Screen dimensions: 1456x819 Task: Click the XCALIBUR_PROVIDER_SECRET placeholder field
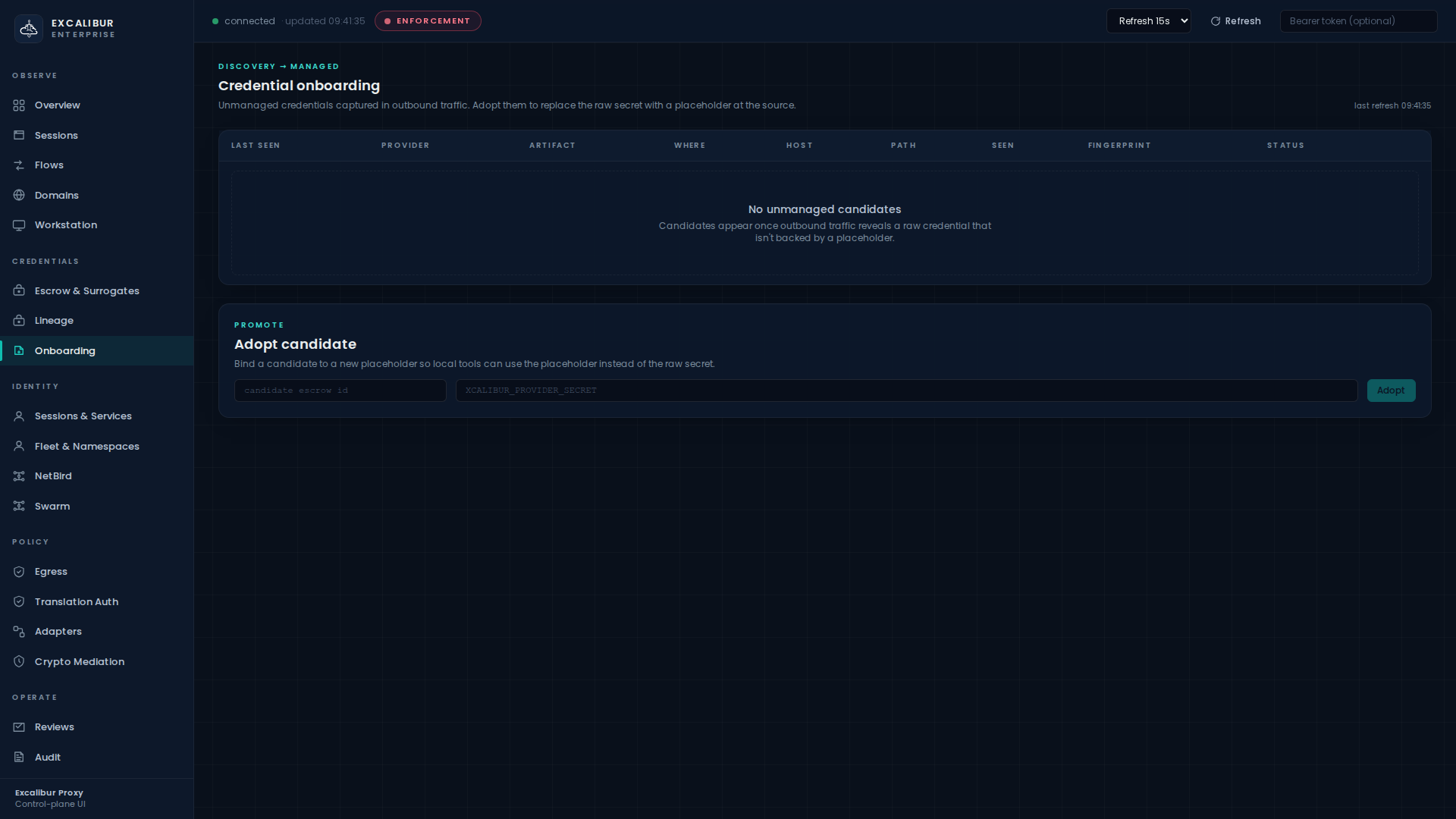tap(905, 391)
